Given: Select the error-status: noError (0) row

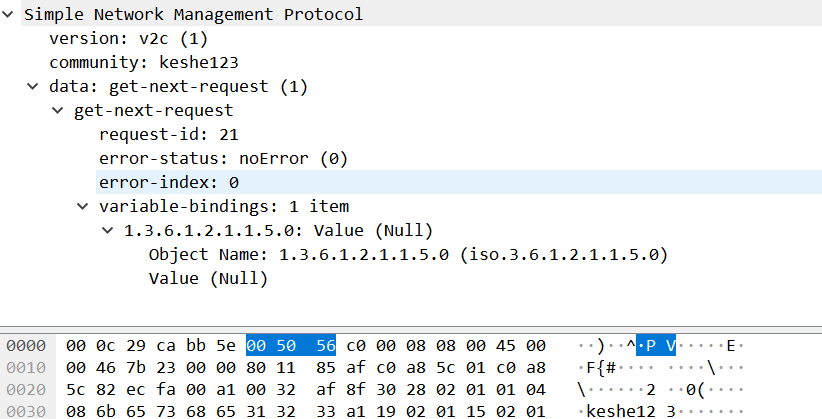Looking at the screenshot, I should [221, 159].
